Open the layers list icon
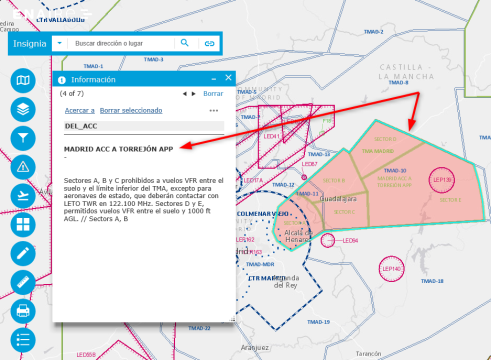This screenshot has height=361, width=492. pos(23,109)
